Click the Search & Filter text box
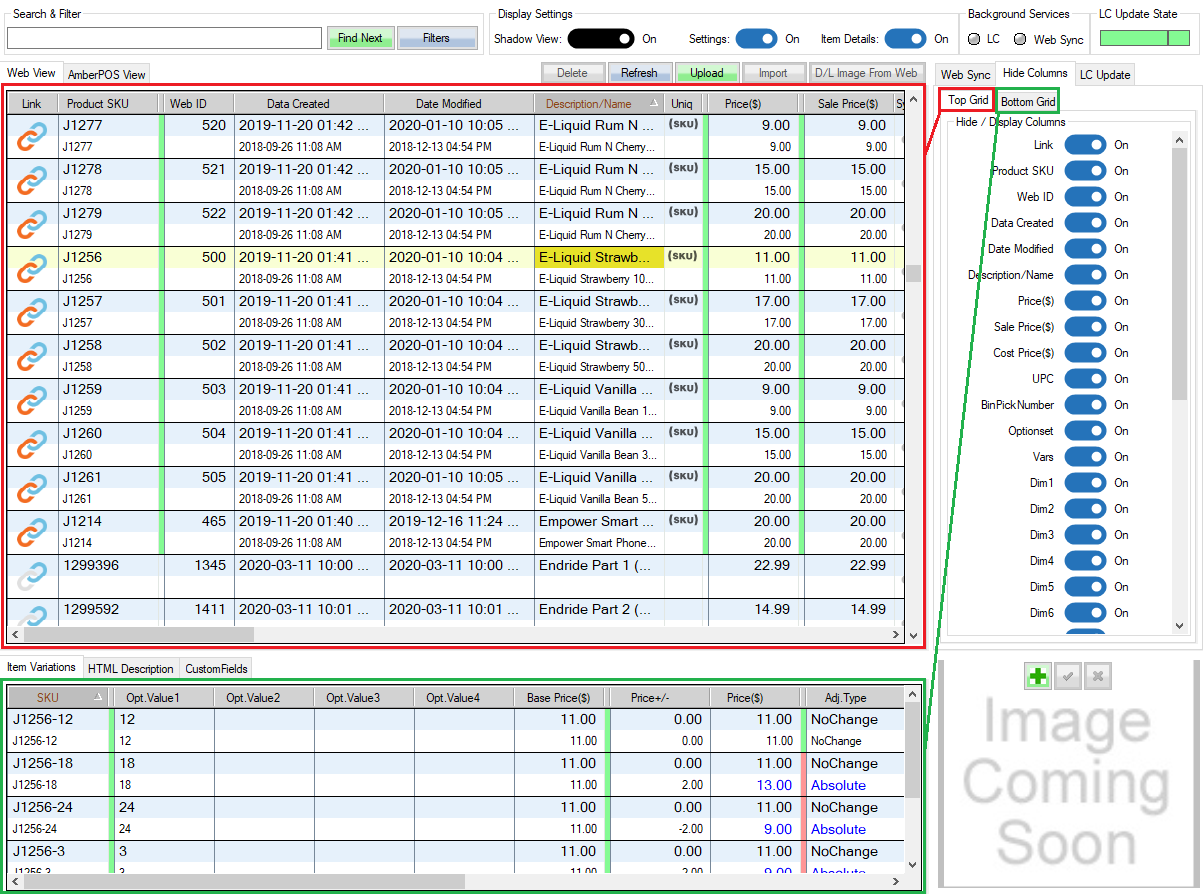 point(164,38)
